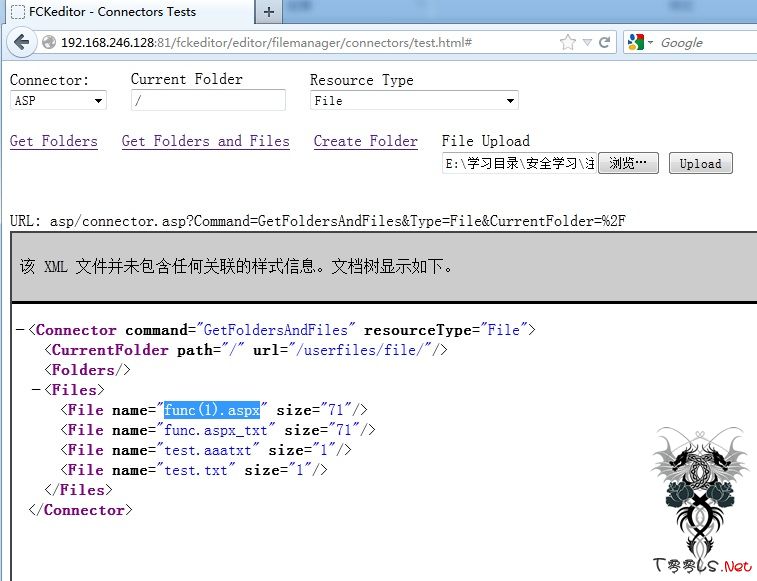Screen dimensions: 757x581
Task: Click the highlighted func(1).aspx file name
Action: click(212, 410)
